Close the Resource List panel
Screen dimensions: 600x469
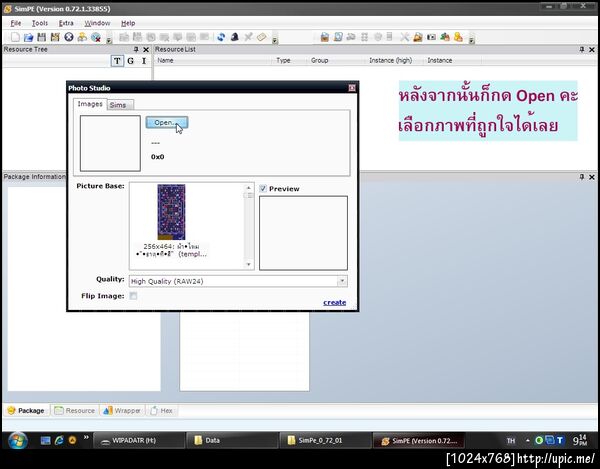click(x=592, y=49)
